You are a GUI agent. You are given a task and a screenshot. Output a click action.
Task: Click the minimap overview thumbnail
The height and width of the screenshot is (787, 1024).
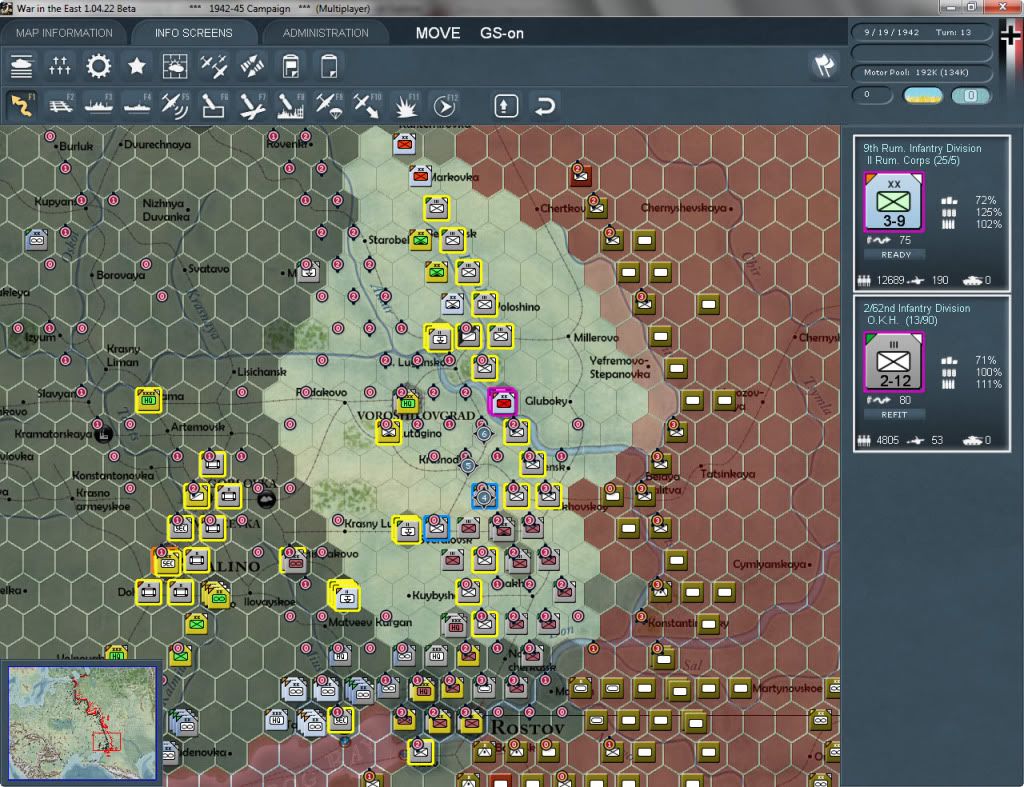point(82,722)
